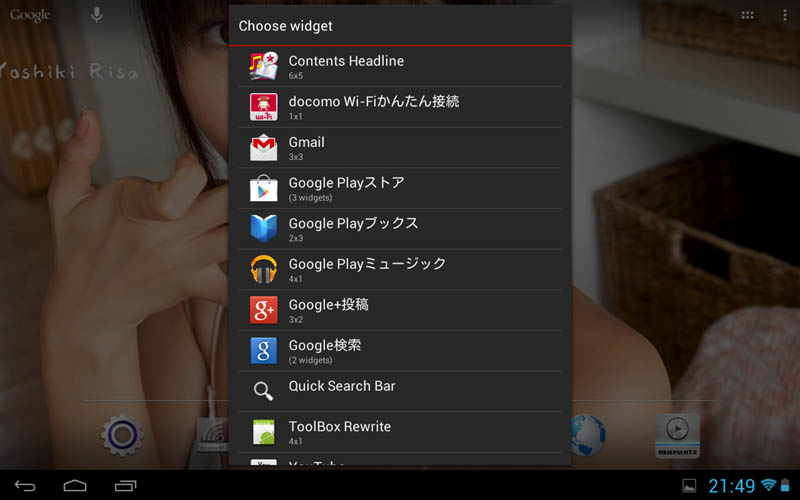Tap the Google search box logo
This screenshot has height=500, width=800.
(30, 16)
